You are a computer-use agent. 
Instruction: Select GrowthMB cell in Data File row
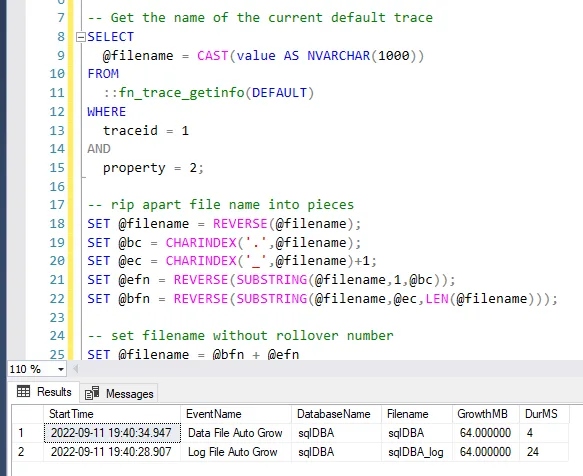coord(486,433)
